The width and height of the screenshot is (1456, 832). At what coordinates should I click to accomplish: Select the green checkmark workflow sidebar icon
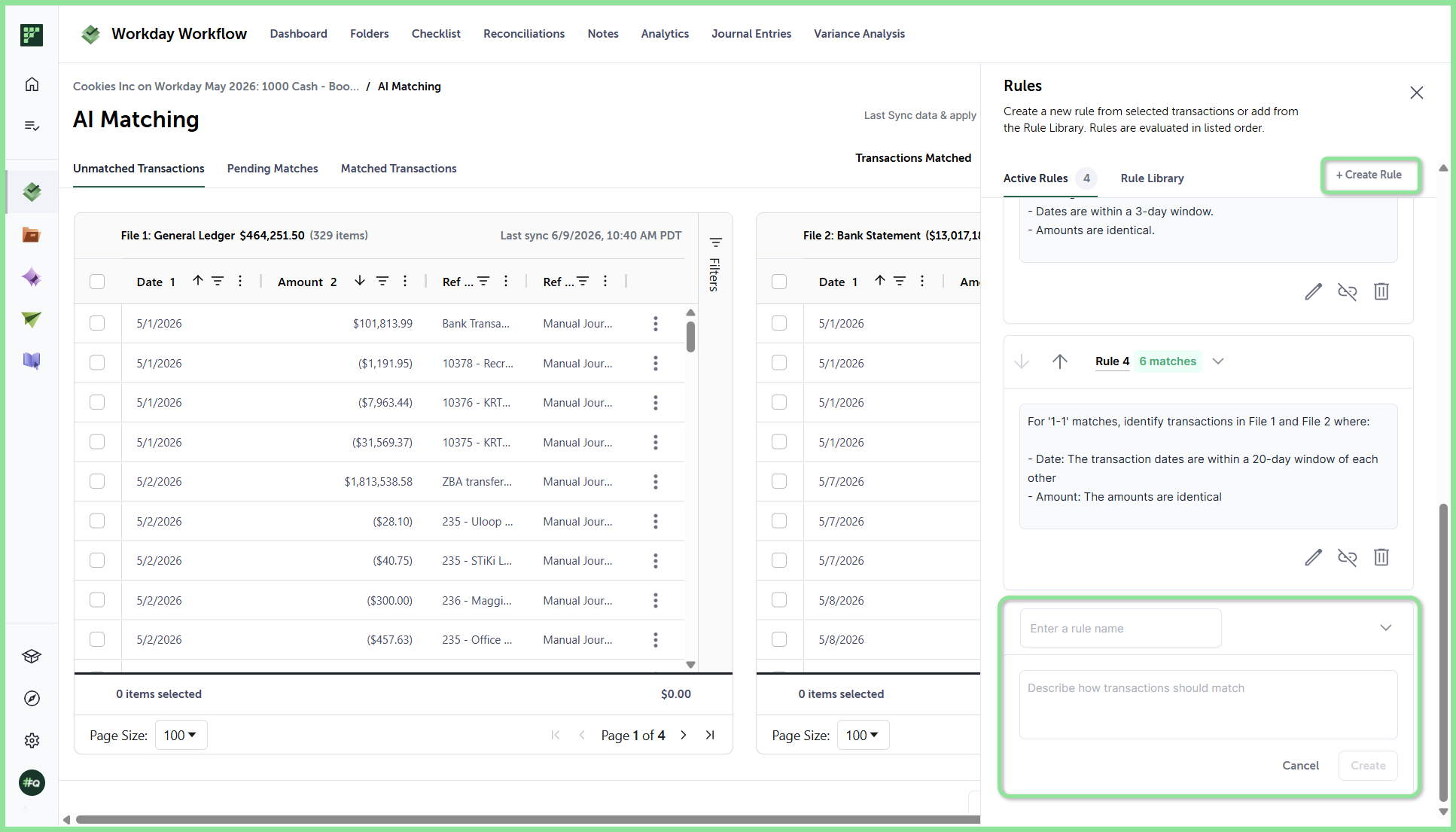click(32, 192)
